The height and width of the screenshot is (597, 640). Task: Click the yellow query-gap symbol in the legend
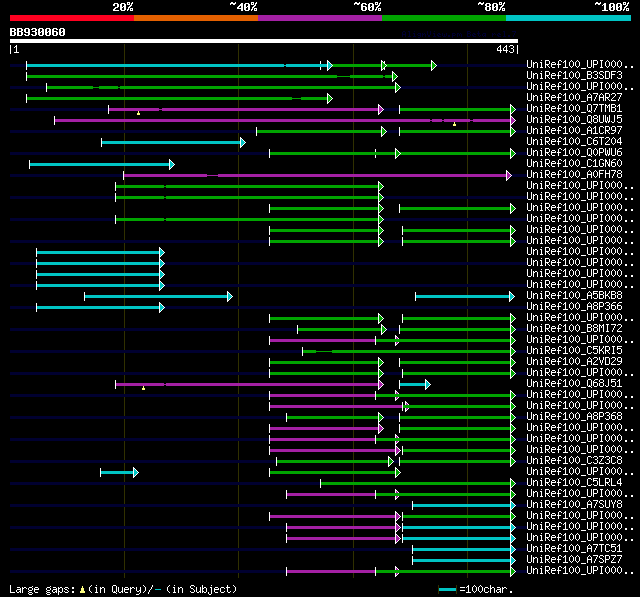point(82,590)
